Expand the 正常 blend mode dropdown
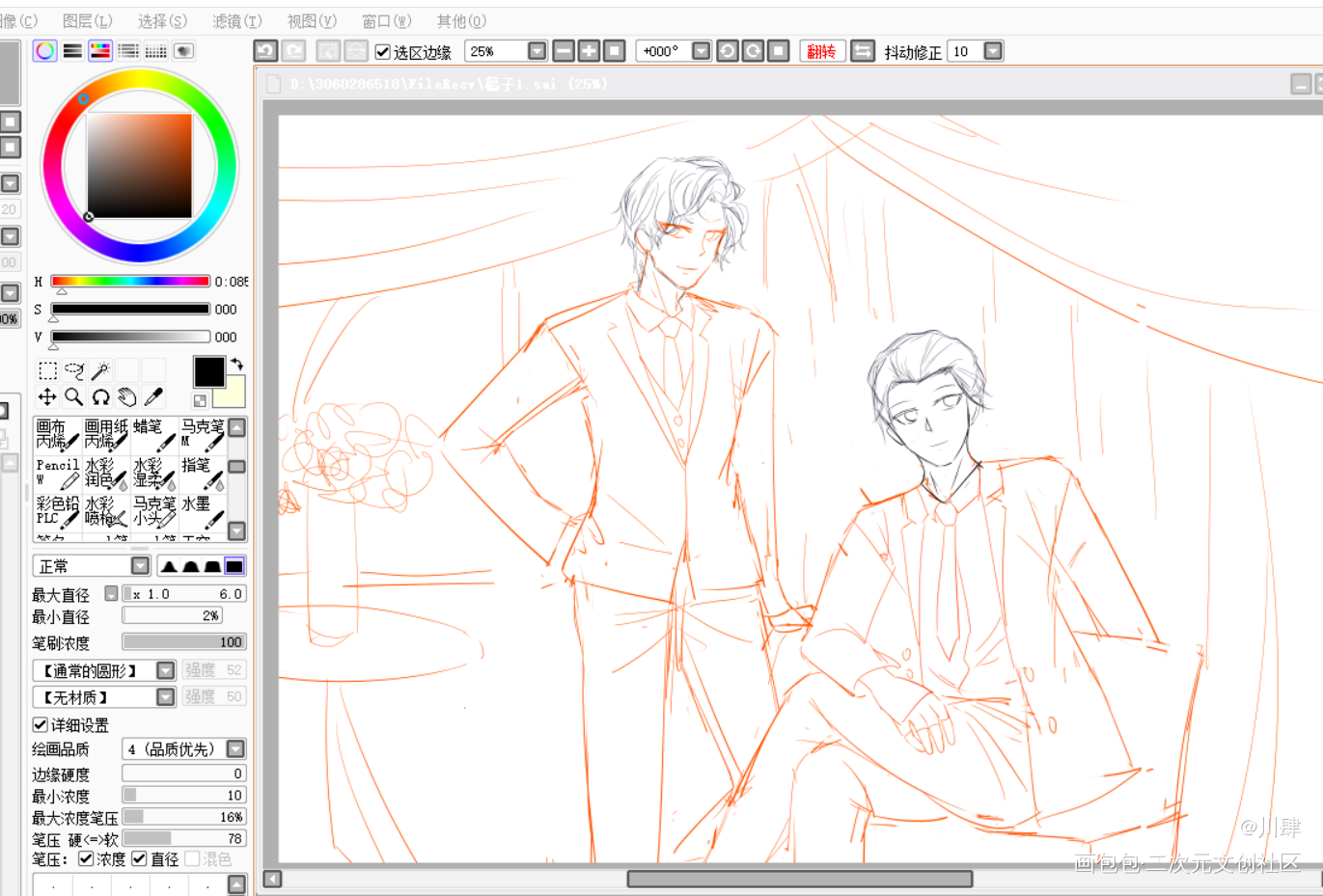Viewport: 1323px width, 896px height. coord(140,566)
